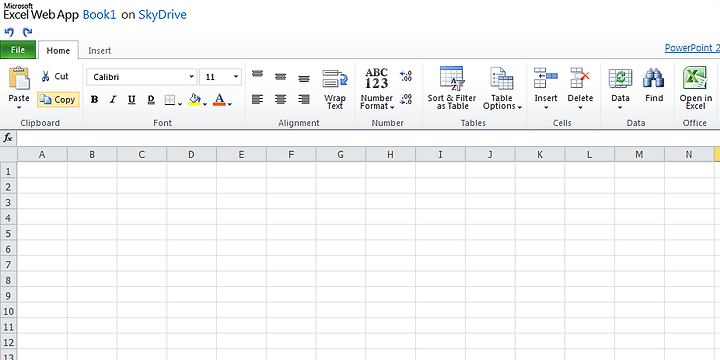Click the Redo arrow icon
Image resolution: width=720 pixels, height=360 pixels.
[28, 32]
